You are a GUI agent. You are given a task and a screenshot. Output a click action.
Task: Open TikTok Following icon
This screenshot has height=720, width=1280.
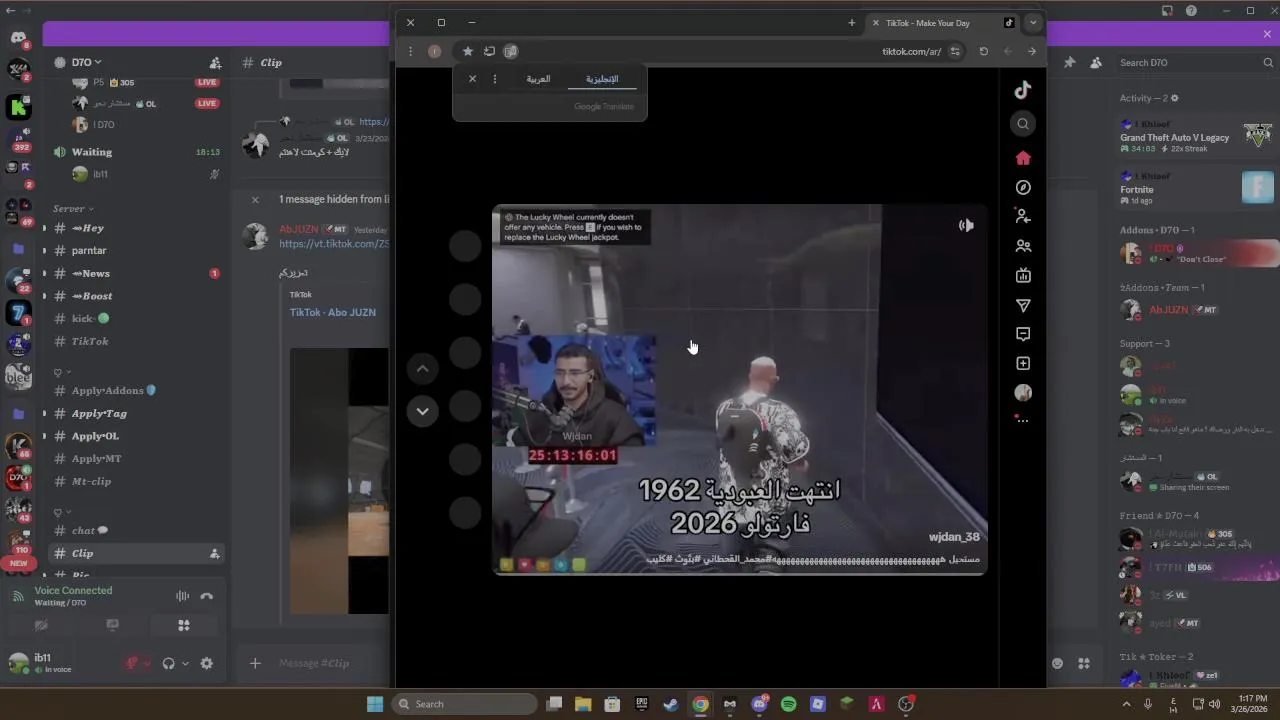click(x=1022, y=216)
